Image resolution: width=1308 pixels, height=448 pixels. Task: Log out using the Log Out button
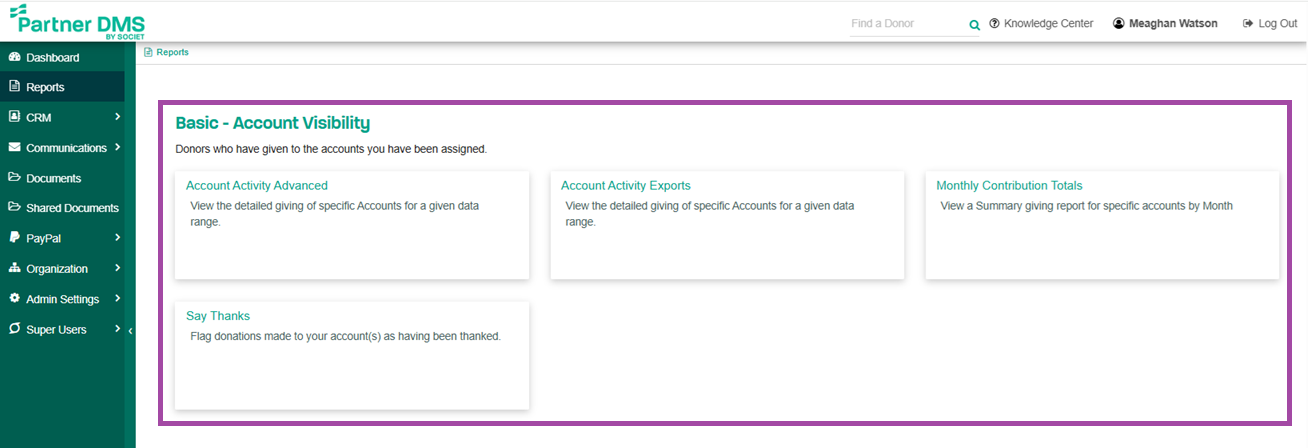pos(1270,23)
